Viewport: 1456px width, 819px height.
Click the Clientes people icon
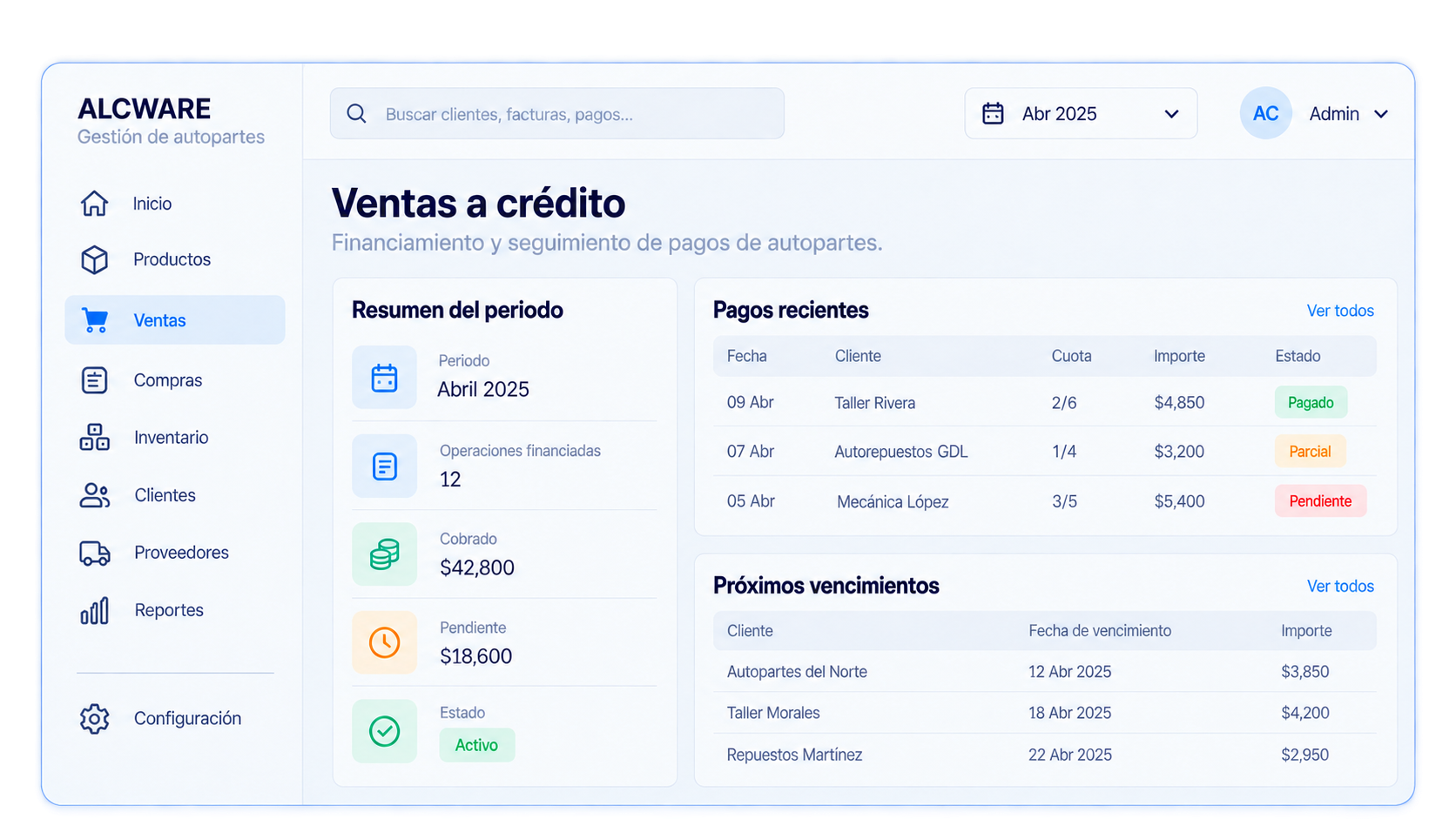click(x=94, y=495)
